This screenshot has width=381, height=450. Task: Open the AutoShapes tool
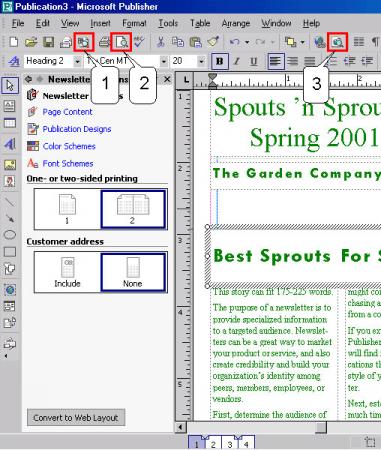[x=9, y=268]
